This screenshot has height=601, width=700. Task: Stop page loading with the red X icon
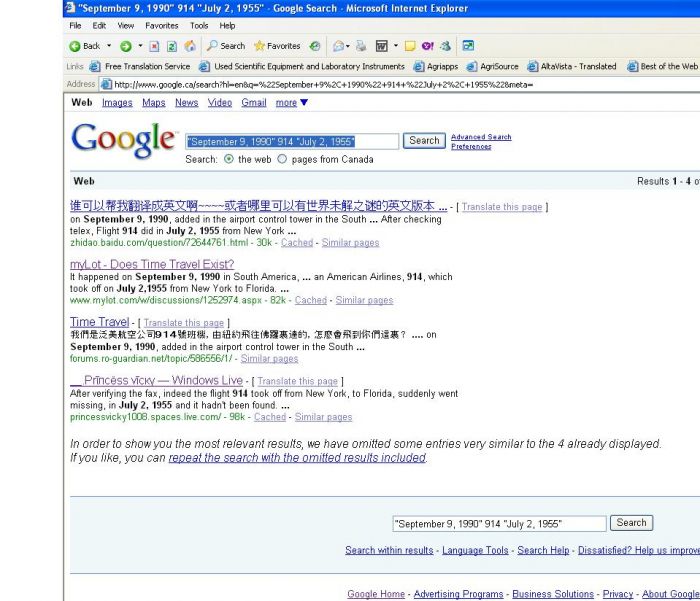[x=154, y=46]
